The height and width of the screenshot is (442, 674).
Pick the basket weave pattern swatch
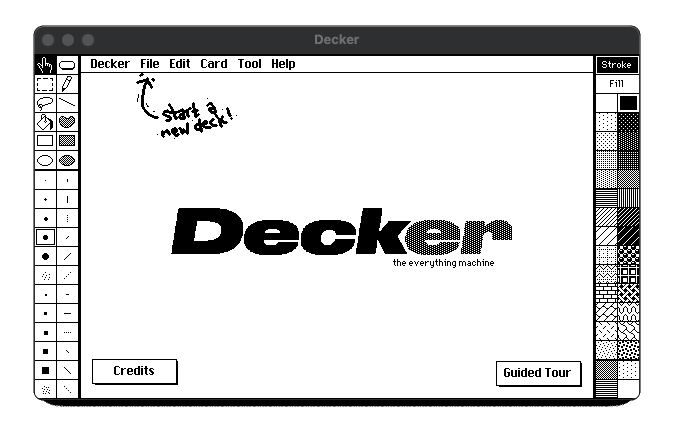(x=628, y=294)
